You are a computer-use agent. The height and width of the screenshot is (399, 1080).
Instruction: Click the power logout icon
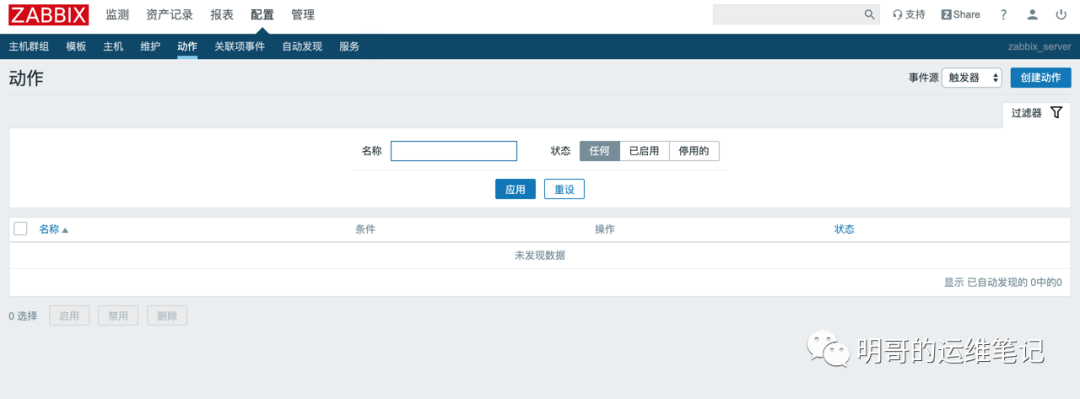[1061, 14]
